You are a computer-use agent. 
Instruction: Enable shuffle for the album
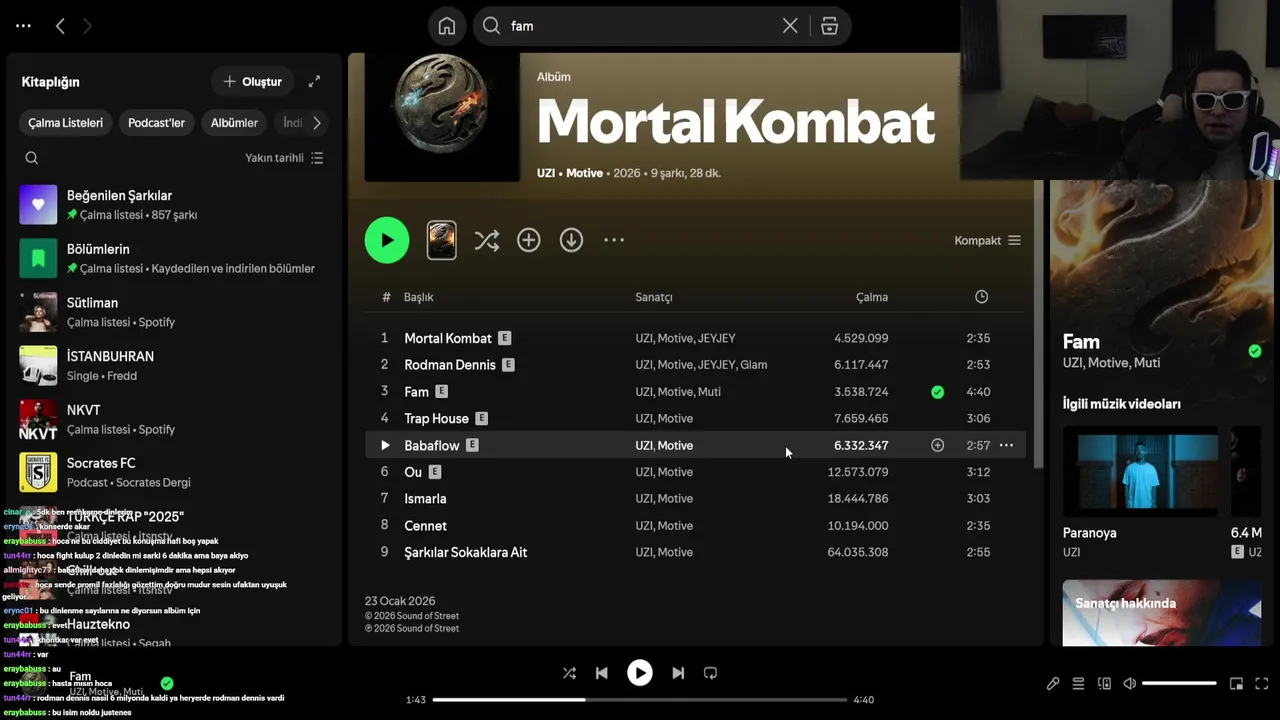pyautogui.click(x=487, y=240)
